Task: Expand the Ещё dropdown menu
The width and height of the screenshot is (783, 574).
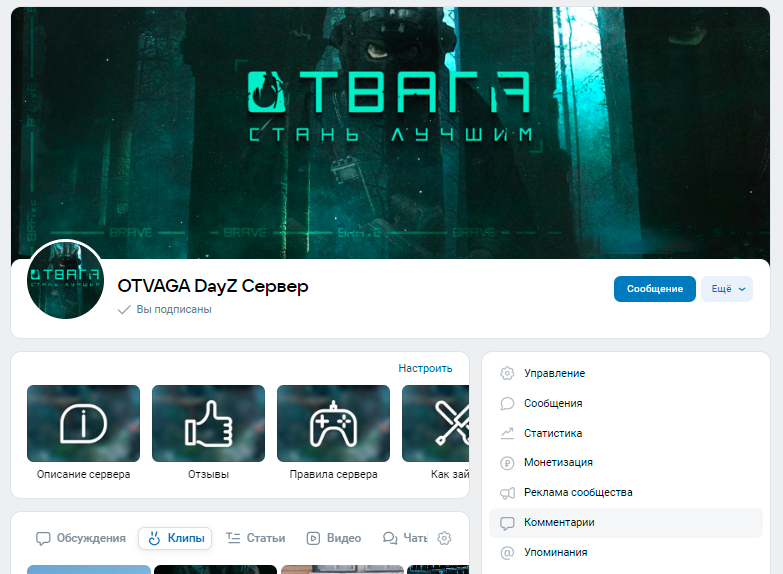Action: coord(727,289)
